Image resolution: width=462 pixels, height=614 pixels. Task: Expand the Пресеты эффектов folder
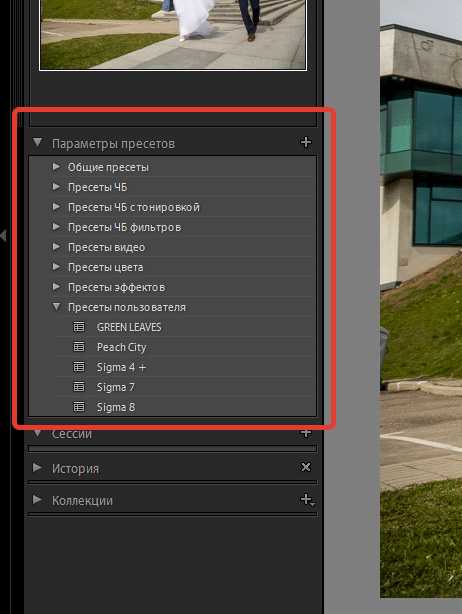tap(56, 287)
